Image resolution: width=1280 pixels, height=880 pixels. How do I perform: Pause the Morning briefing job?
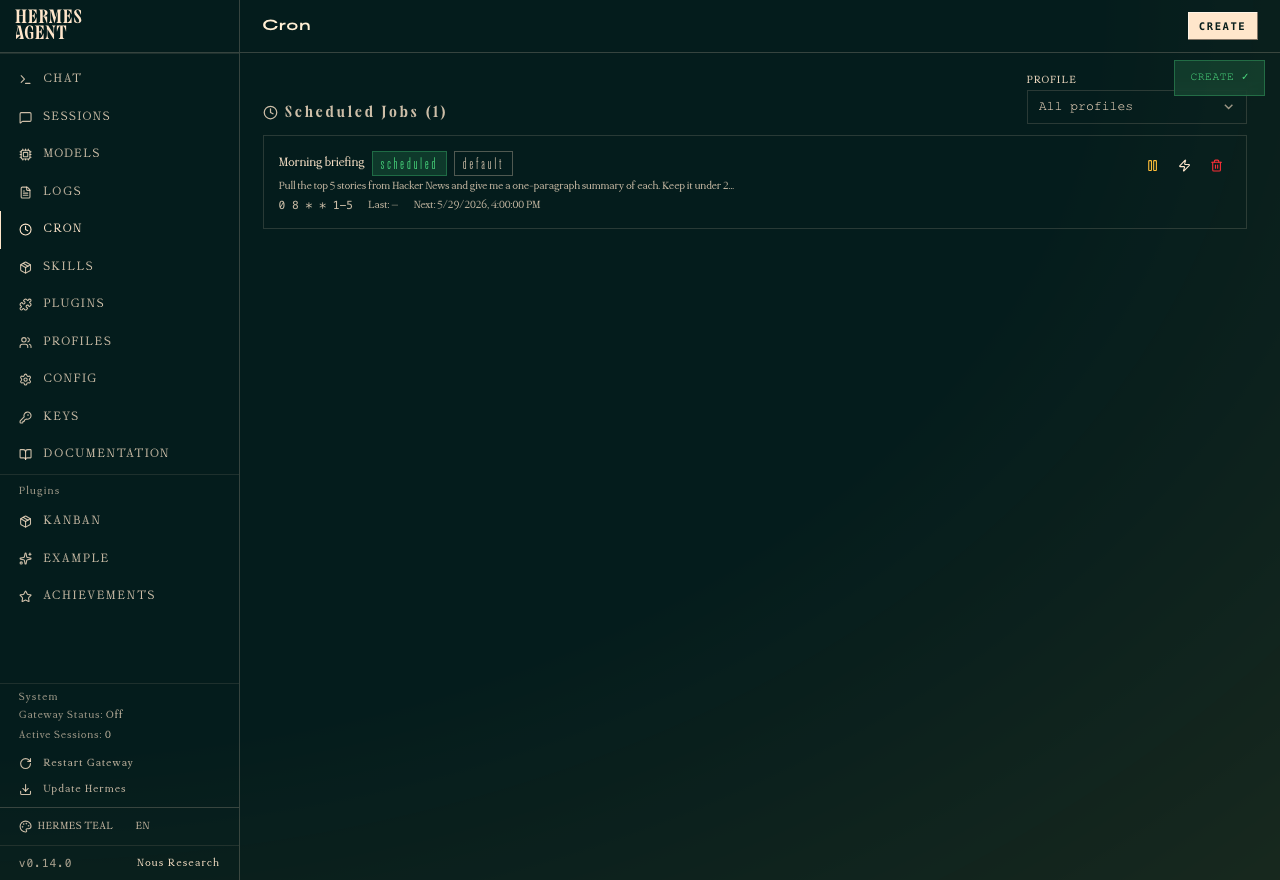point(1152,166)
